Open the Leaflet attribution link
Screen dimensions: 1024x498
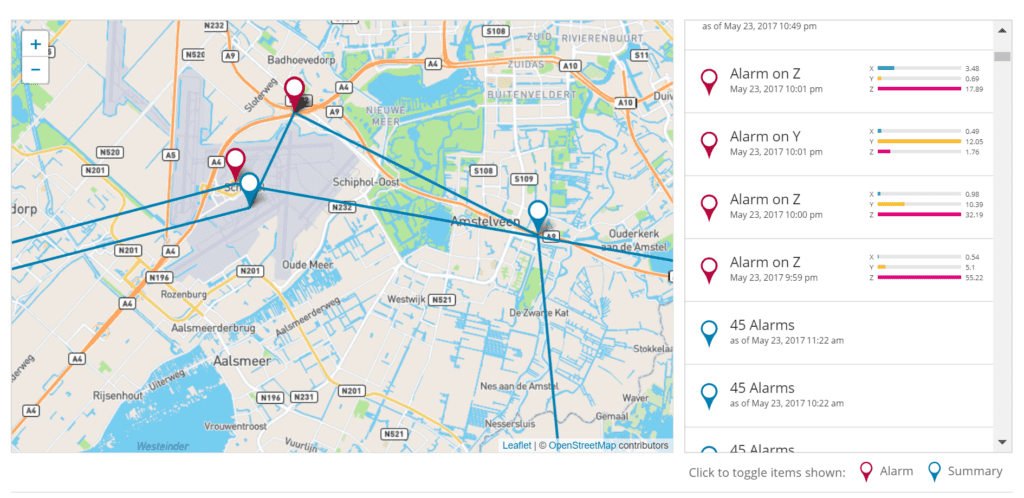click(517, 446)
